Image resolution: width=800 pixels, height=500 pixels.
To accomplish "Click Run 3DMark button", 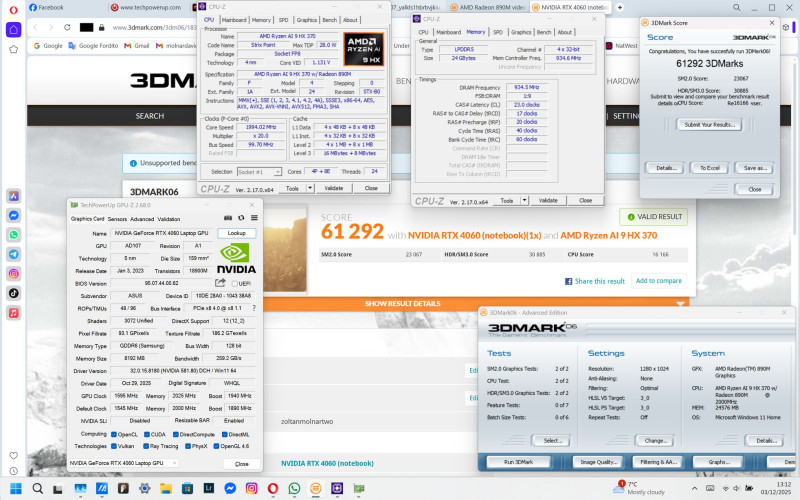I will pyautogui.click(x=518, y=462).
